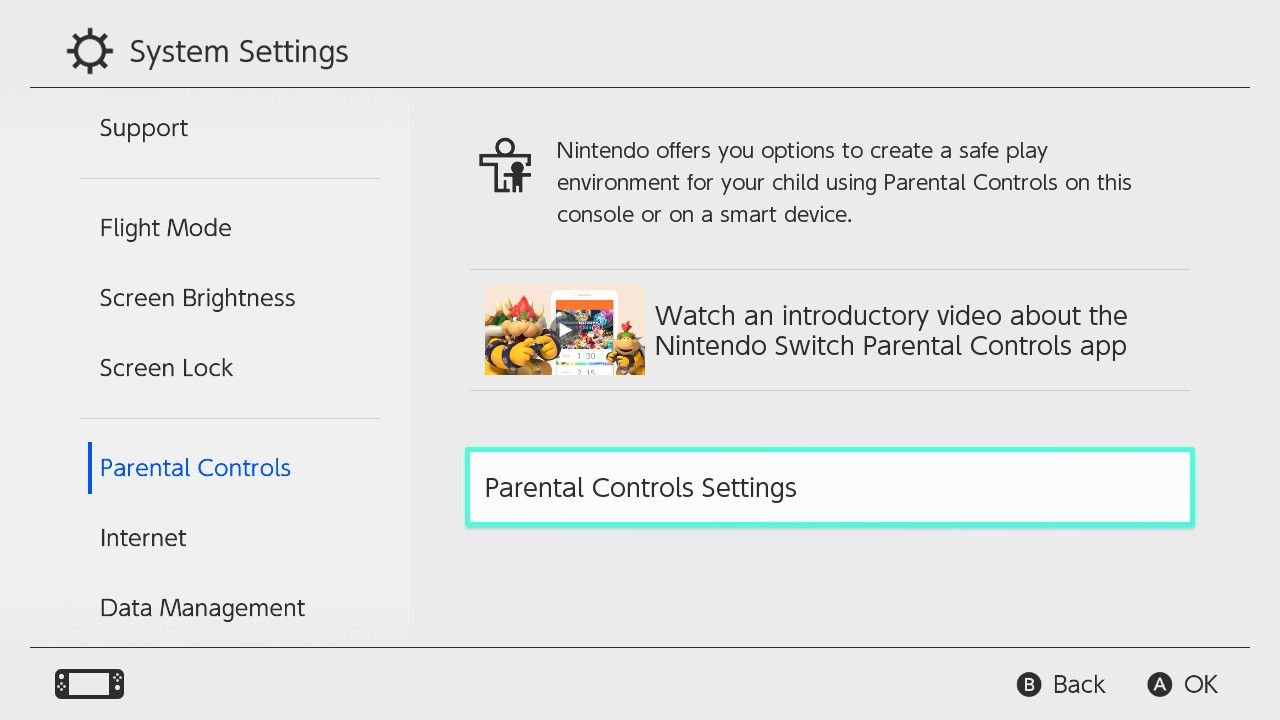Image resolution: width=1280 pixels, height=720 pixels.
Task: Select Flight Mode in the sidebar
Action: pos(166,228)
